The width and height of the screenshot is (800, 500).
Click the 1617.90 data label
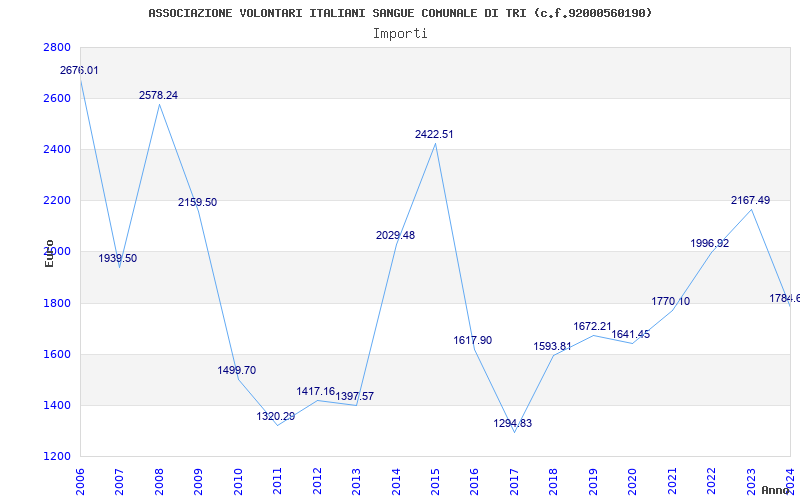pyautogui.click(x=473, y=340)
